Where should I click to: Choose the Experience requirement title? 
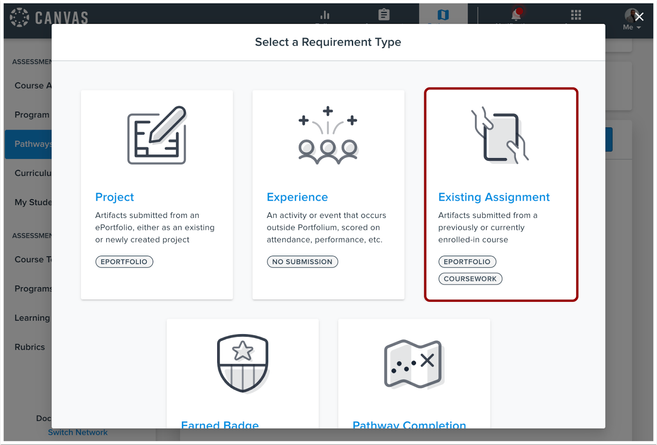[297, 197]
